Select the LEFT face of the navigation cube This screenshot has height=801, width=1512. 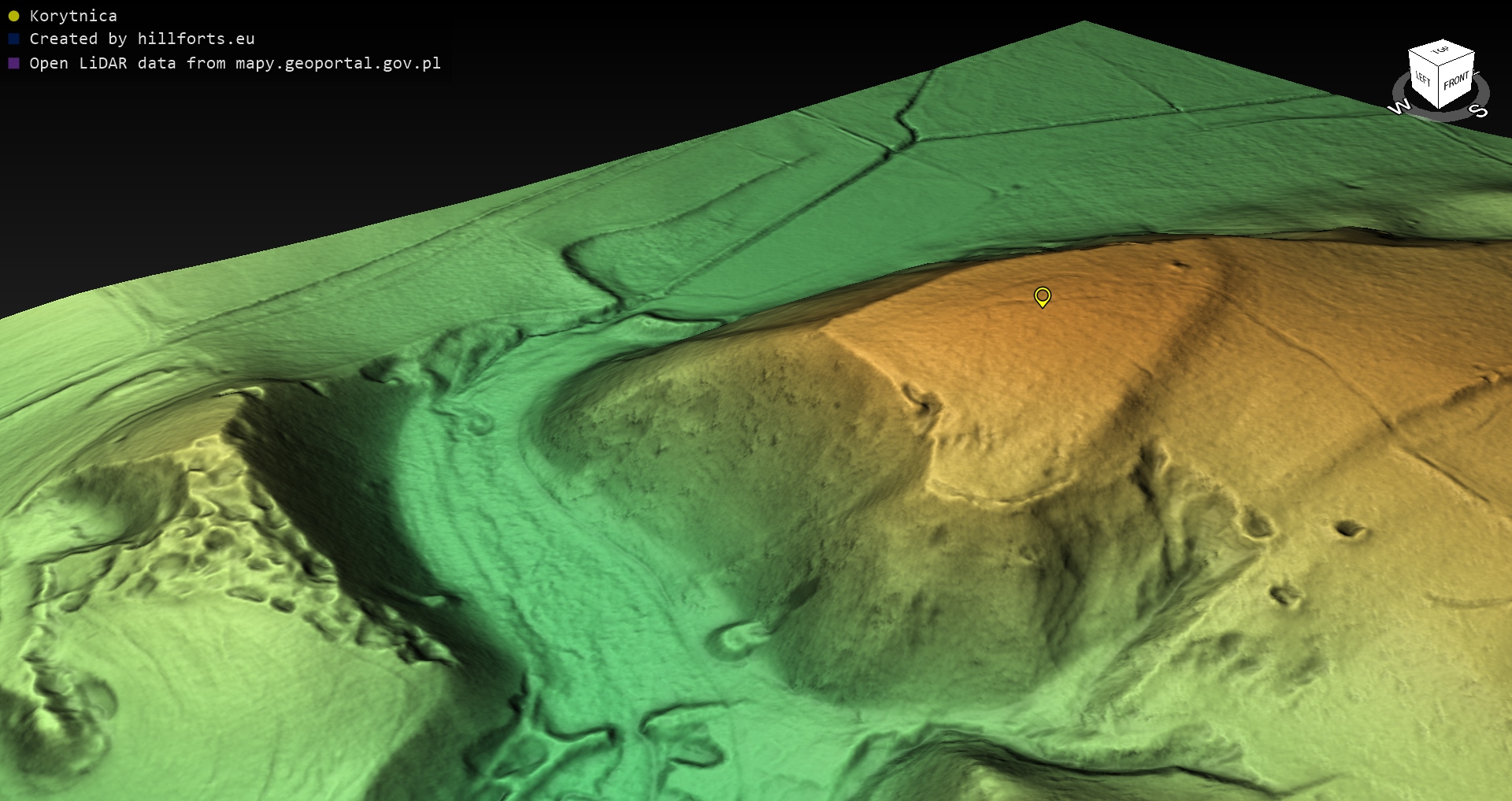pos(1422,79)
